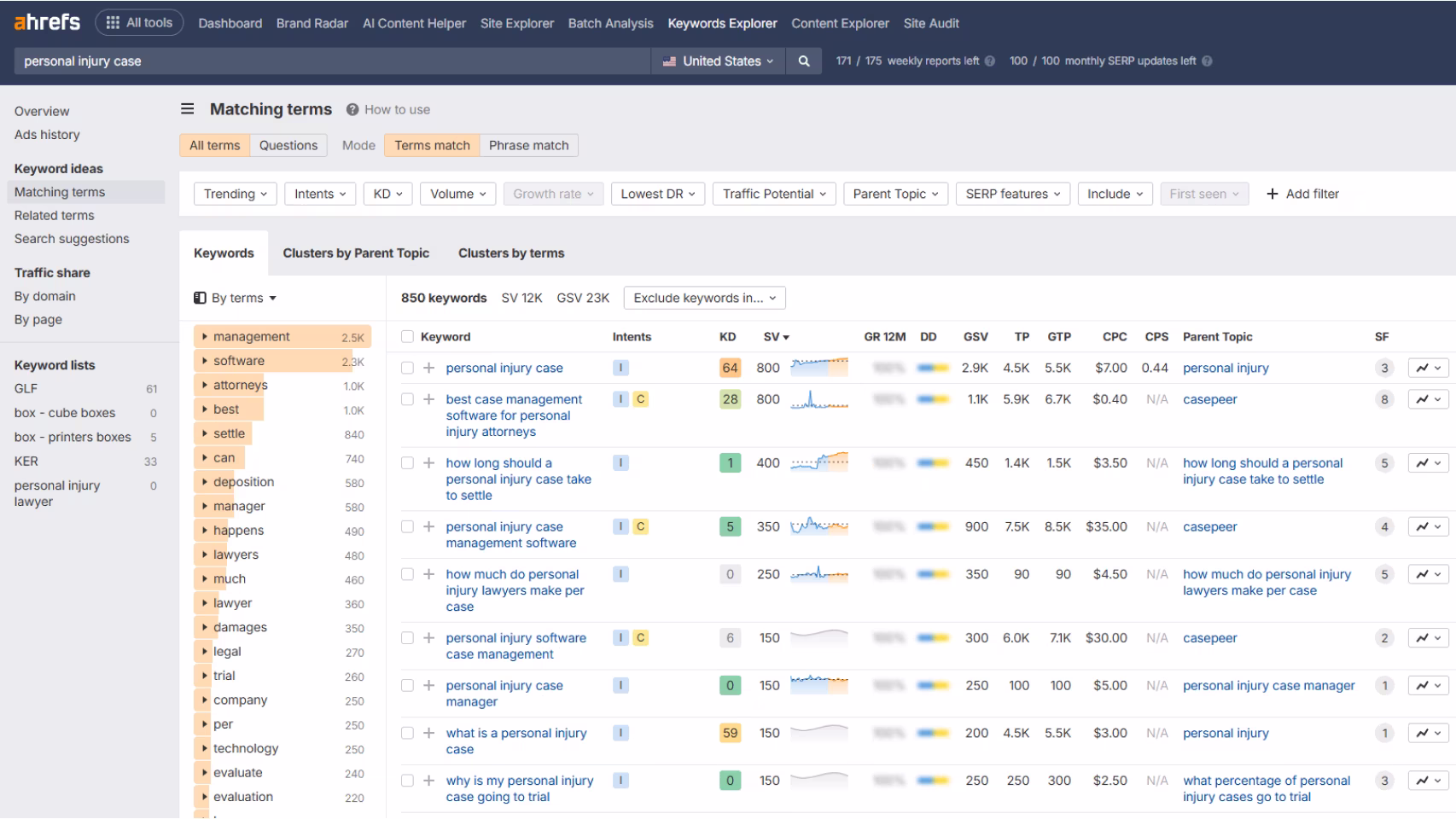Click info icon beside weekly reports left

990,61
